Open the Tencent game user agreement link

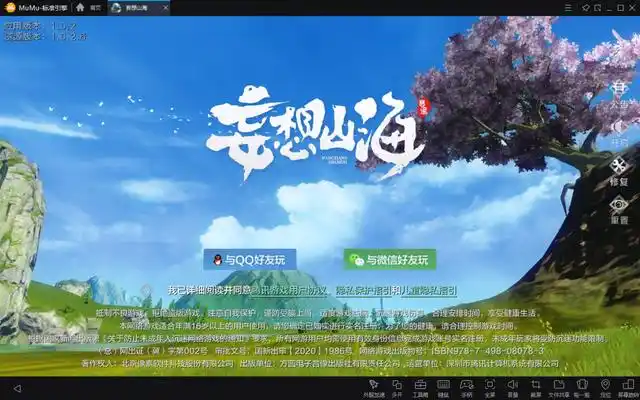288,291
